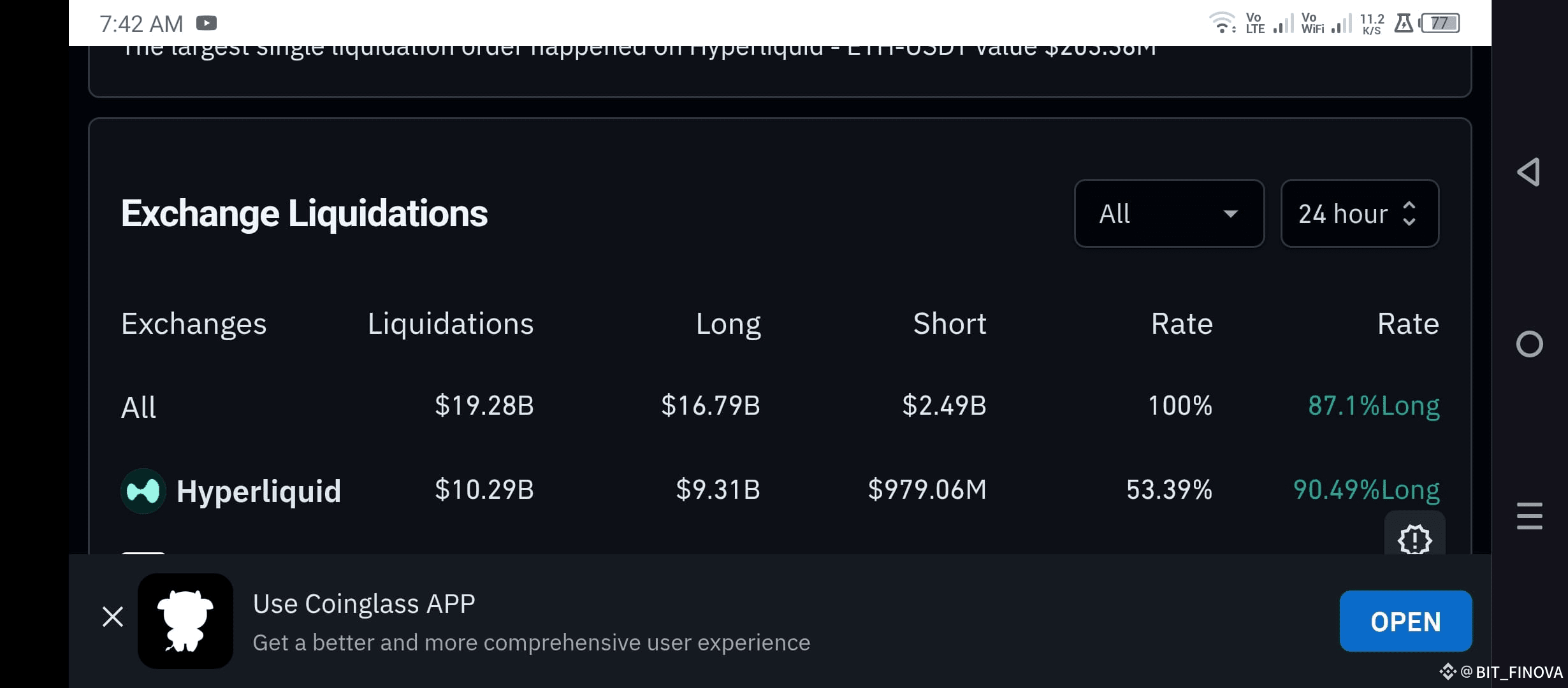Select the Exchanges column header
The image size is (1568, 688).
(194, 324)
